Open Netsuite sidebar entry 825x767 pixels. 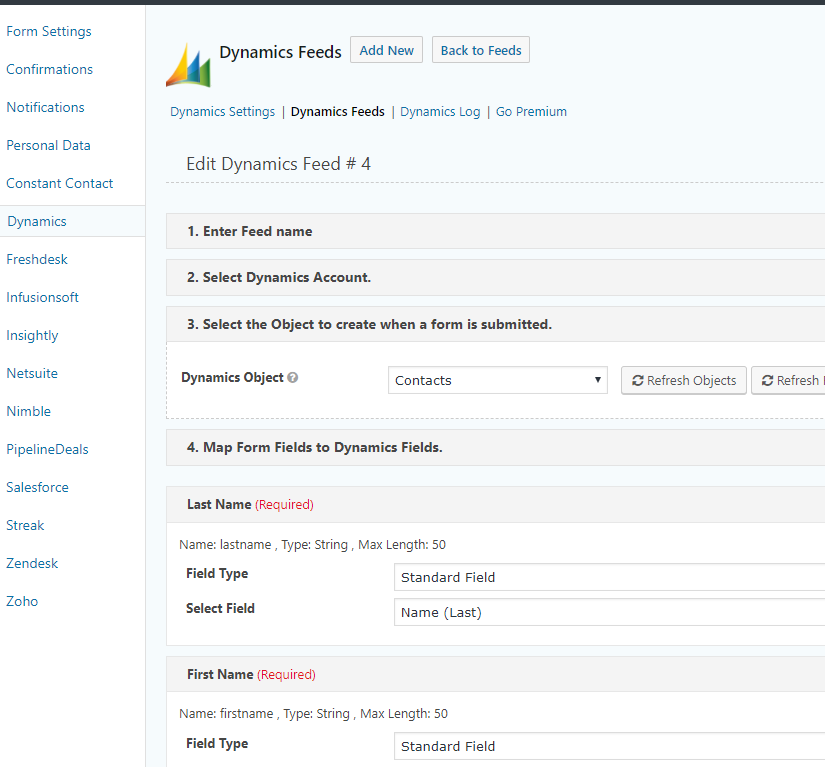[32, 374]
